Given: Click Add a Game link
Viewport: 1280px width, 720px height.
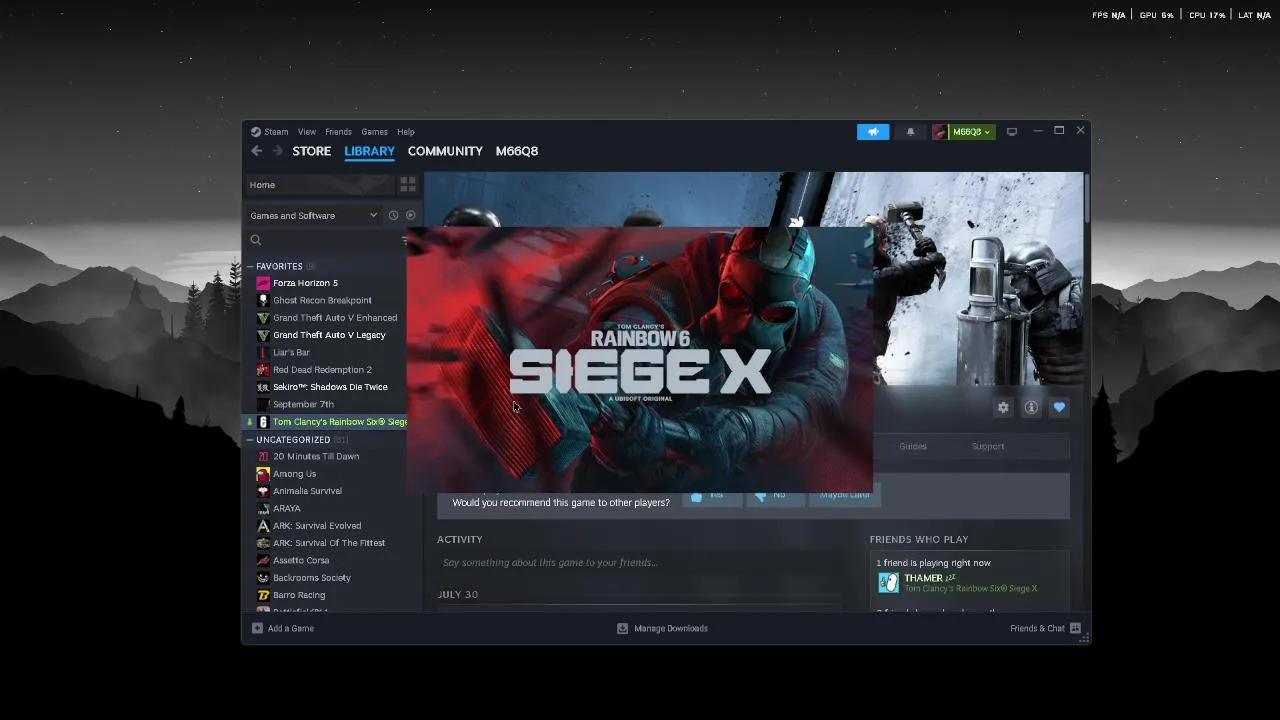Looking at the screenshot, I should (291, 628).
